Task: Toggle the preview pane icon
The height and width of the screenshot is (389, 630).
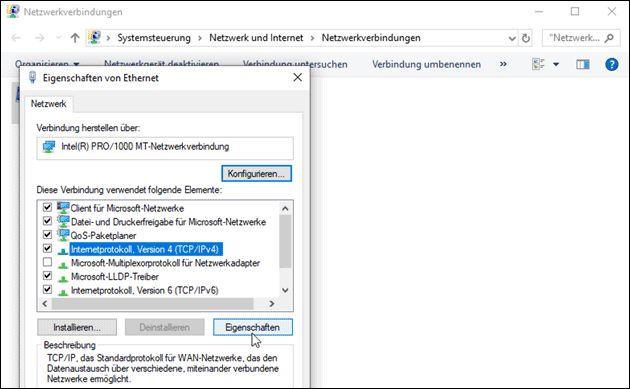Action: 583,64
